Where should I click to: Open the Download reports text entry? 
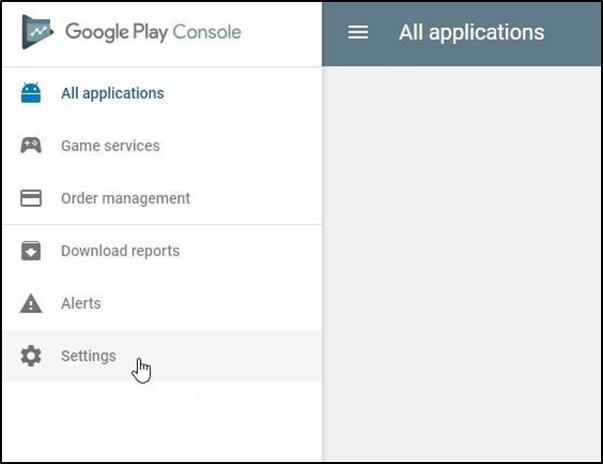pos(120,251)
